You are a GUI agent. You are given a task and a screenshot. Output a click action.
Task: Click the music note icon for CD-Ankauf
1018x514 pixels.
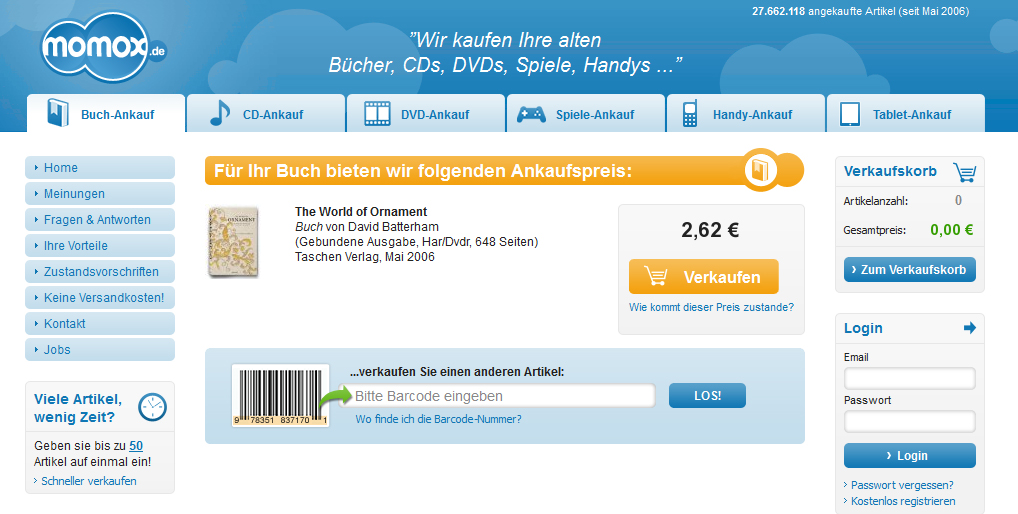(x=219, y=114)
